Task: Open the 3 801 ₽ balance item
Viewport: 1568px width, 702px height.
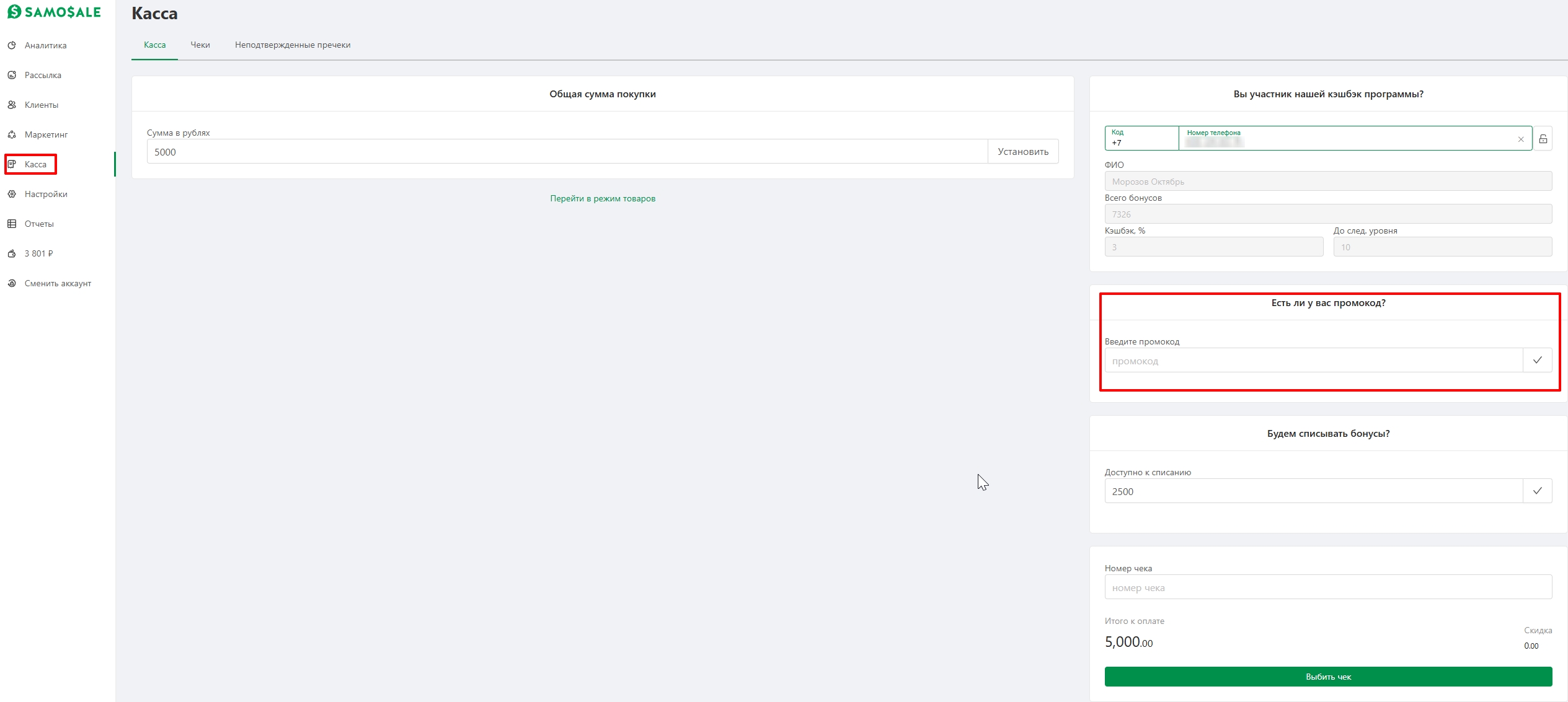Action: tap(38, 253)
